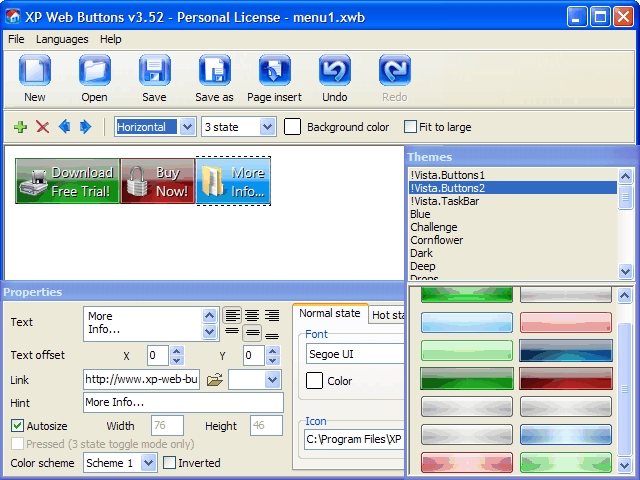Select the Buy Now! button preview

point(158,181)
